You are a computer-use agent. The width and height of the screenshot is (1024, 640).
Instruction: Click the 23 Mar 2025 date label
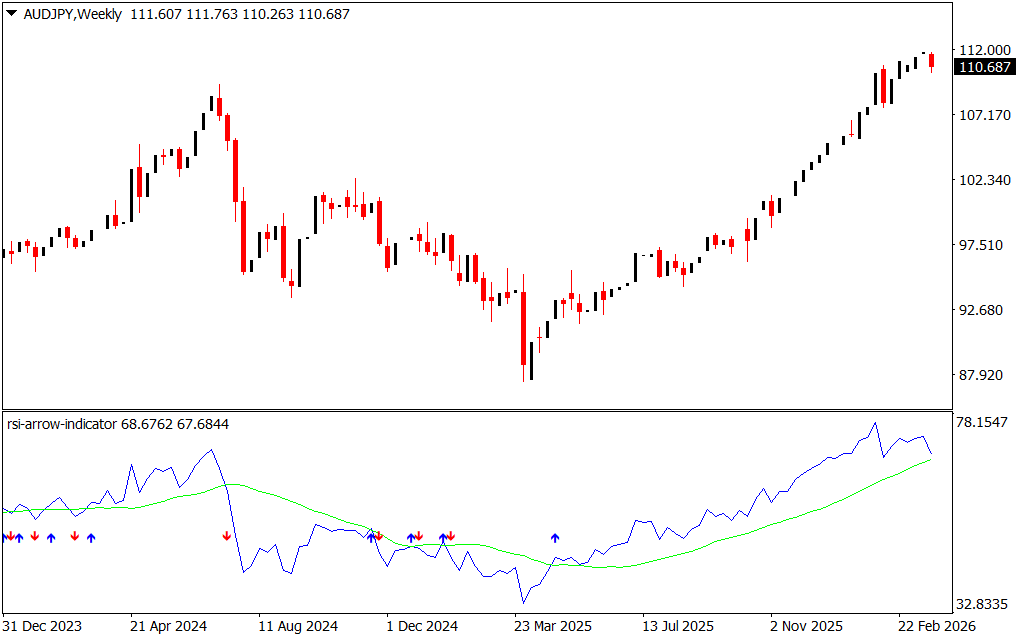[553, 627]
